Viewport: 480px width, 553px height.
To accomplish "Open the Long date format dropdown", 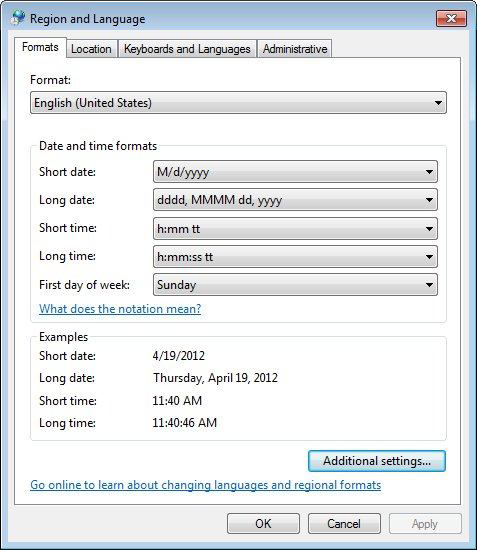I will point(295,200).
